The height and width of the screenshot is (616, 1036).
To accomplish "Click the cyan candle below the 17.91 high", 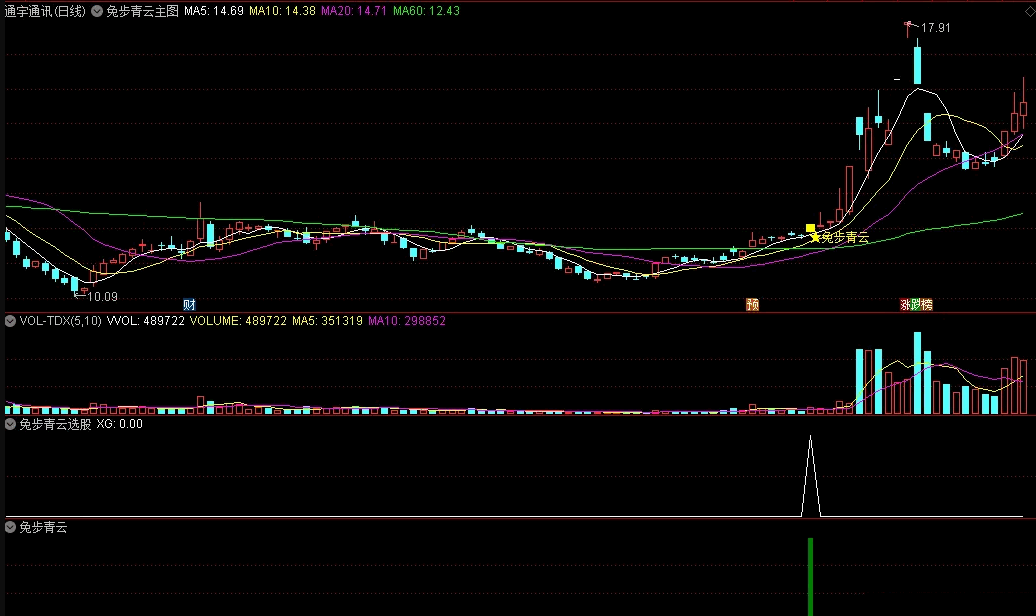I will (917, 65).
